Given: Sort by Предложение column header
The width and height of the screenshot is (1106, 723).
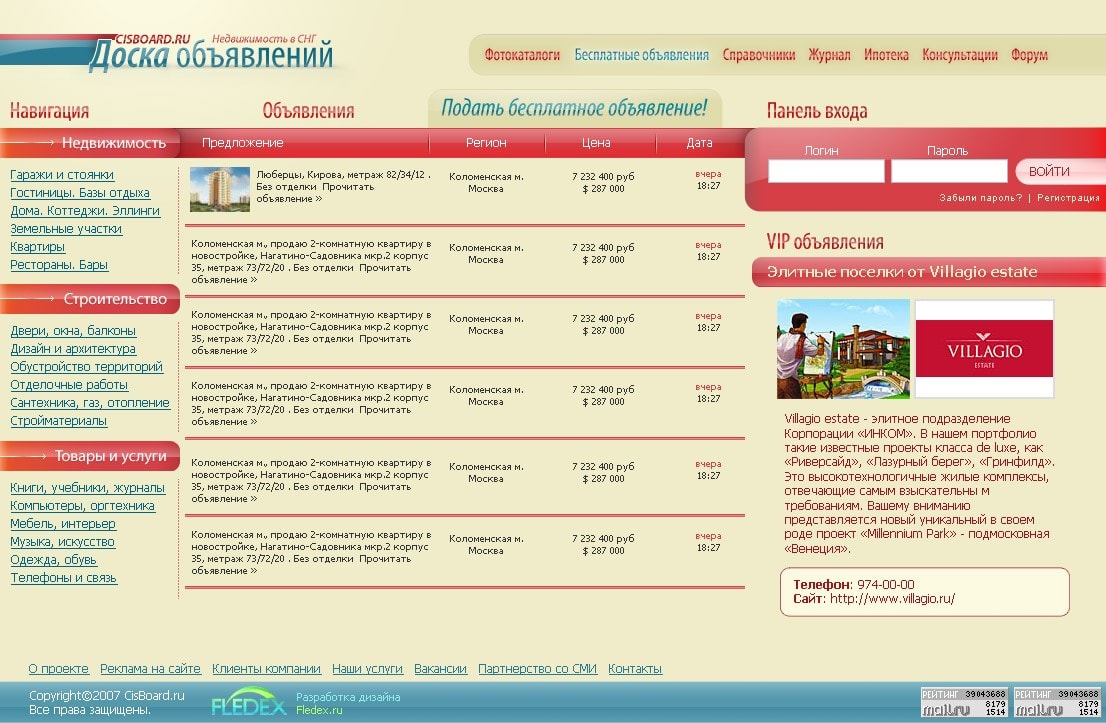Looking at the screenshot, I should [242, 142].
